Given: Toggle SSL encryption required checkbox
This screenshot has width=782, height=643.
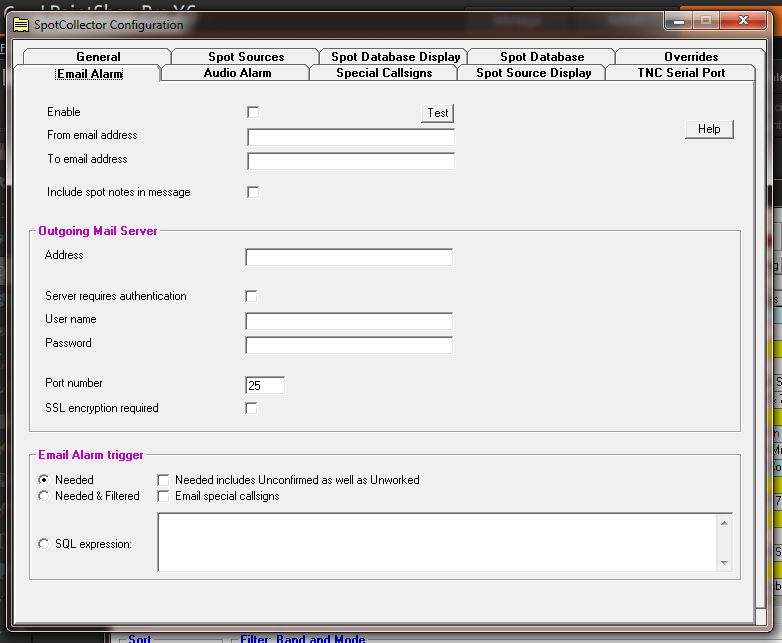Looking at the screenshot, I should click(251, 409).
